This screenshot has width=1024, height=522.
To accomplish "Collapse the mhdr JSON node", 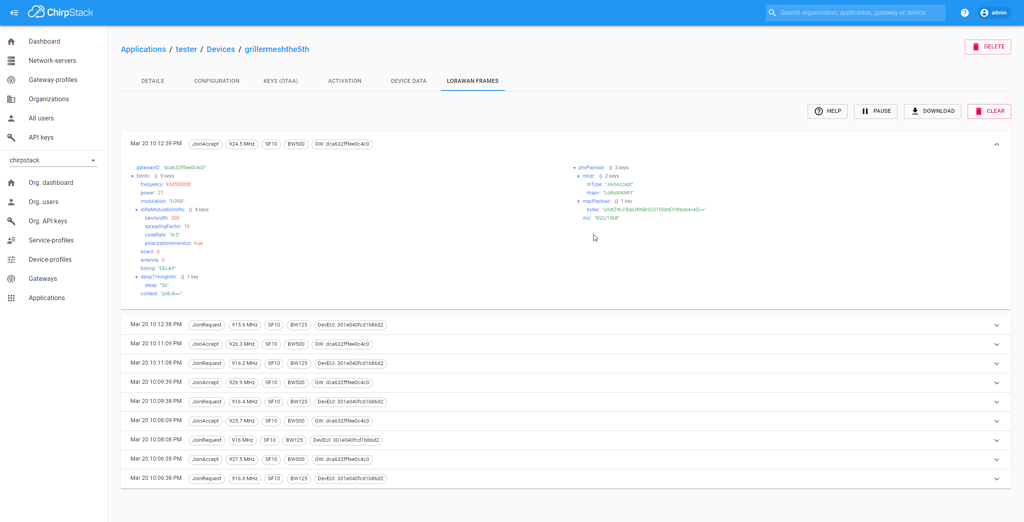I will point(579,176).
